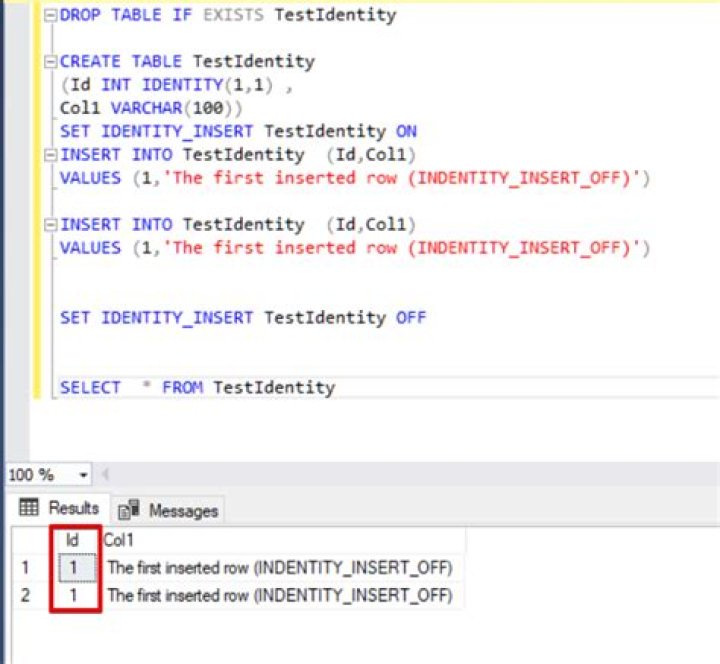Place cursor on SELECT * FROM TestIdentity line
The image size is (720, 664).
198,387
